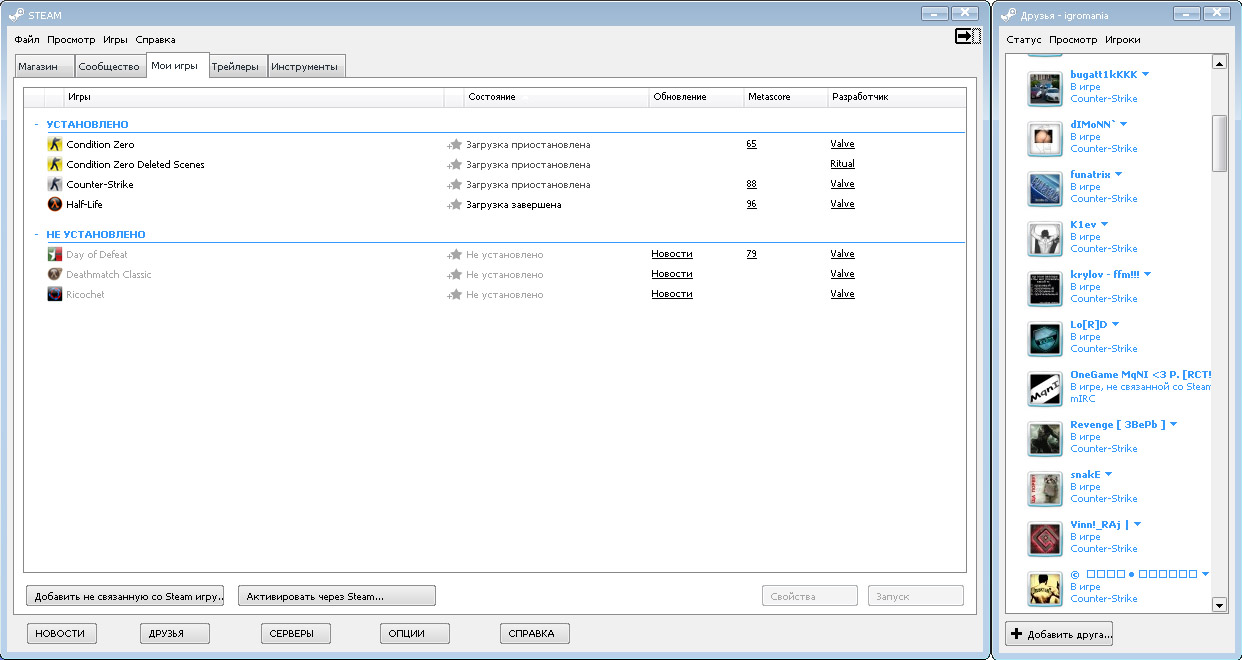Open dropdown arrow next to krylov - ffm!!!

pos(1148,274)
